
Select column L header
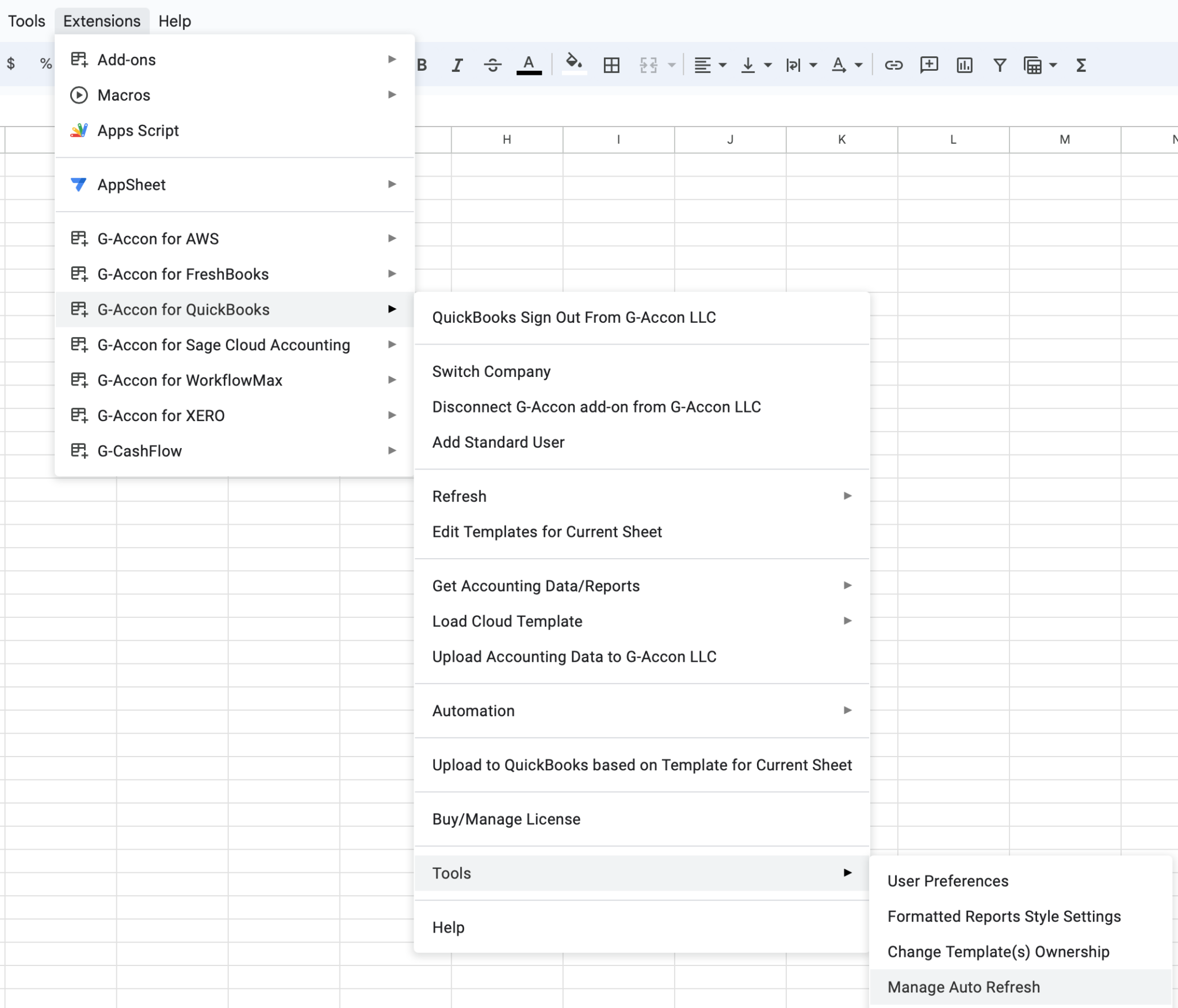[x=953, y=140]
